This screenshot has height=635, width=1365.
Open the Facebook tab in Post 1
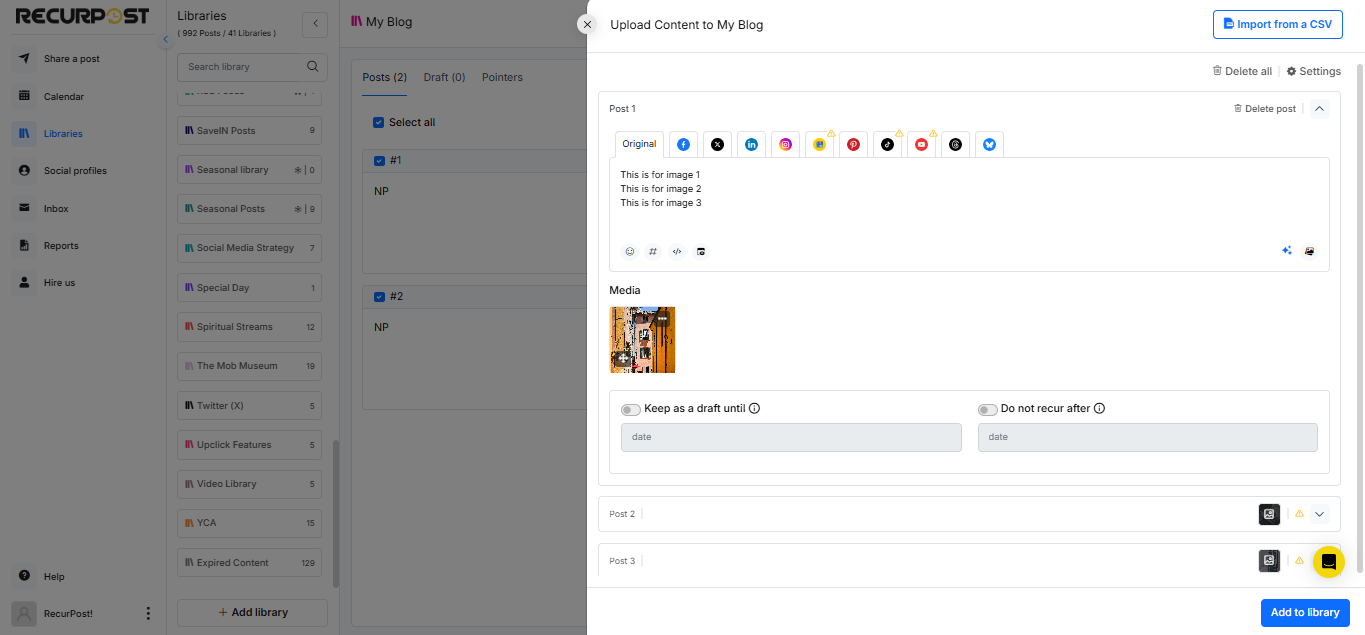tap(683, 144)
